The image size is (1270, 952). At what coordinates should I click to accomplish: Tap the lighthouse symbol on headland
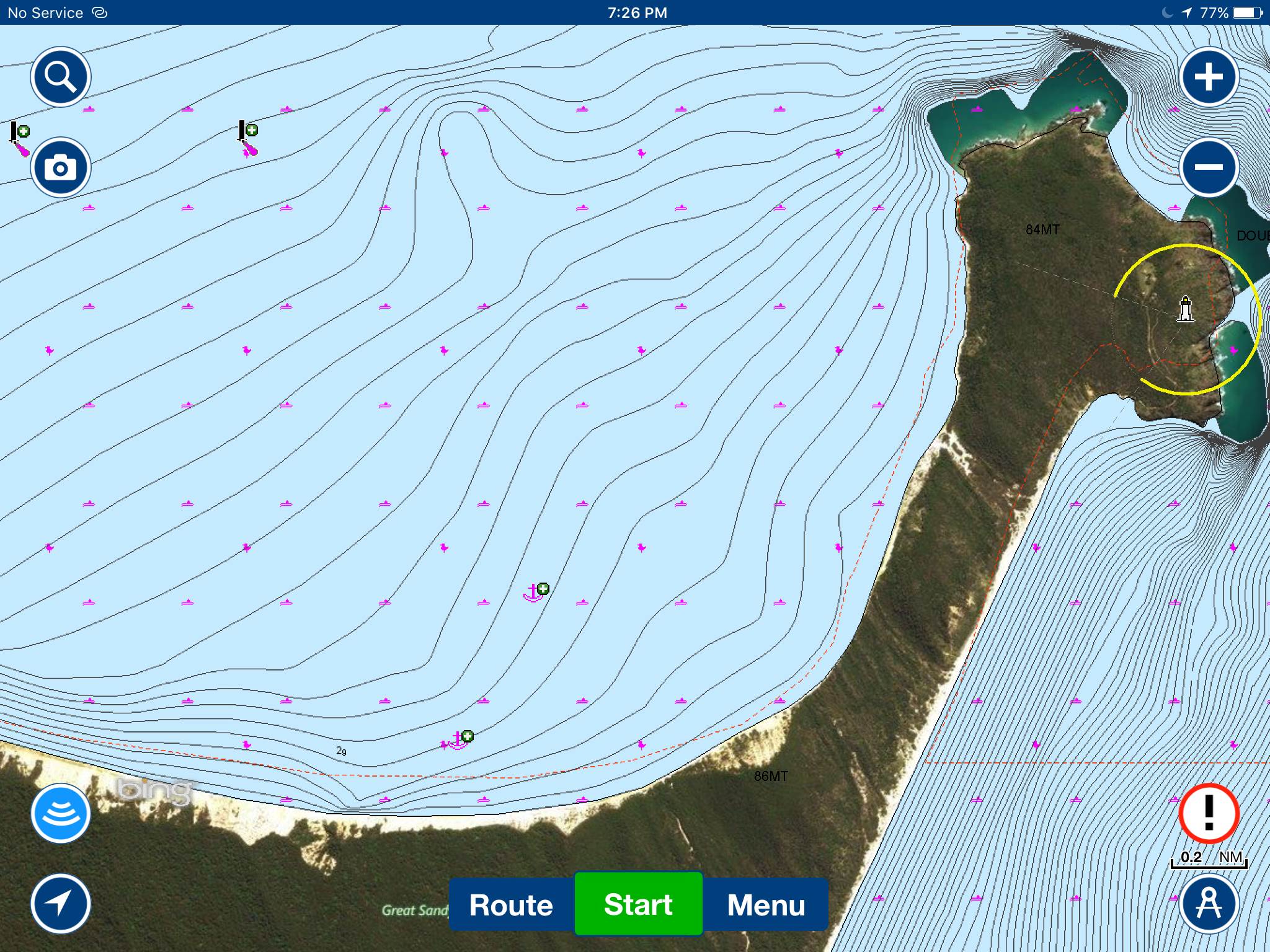pos(1186,310)
